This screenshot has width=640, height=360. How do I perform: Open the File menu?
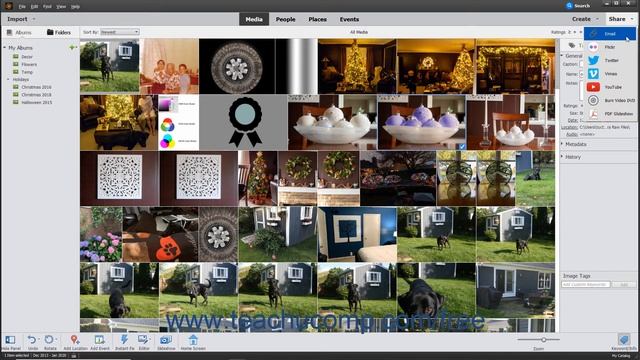coord(22,7)
